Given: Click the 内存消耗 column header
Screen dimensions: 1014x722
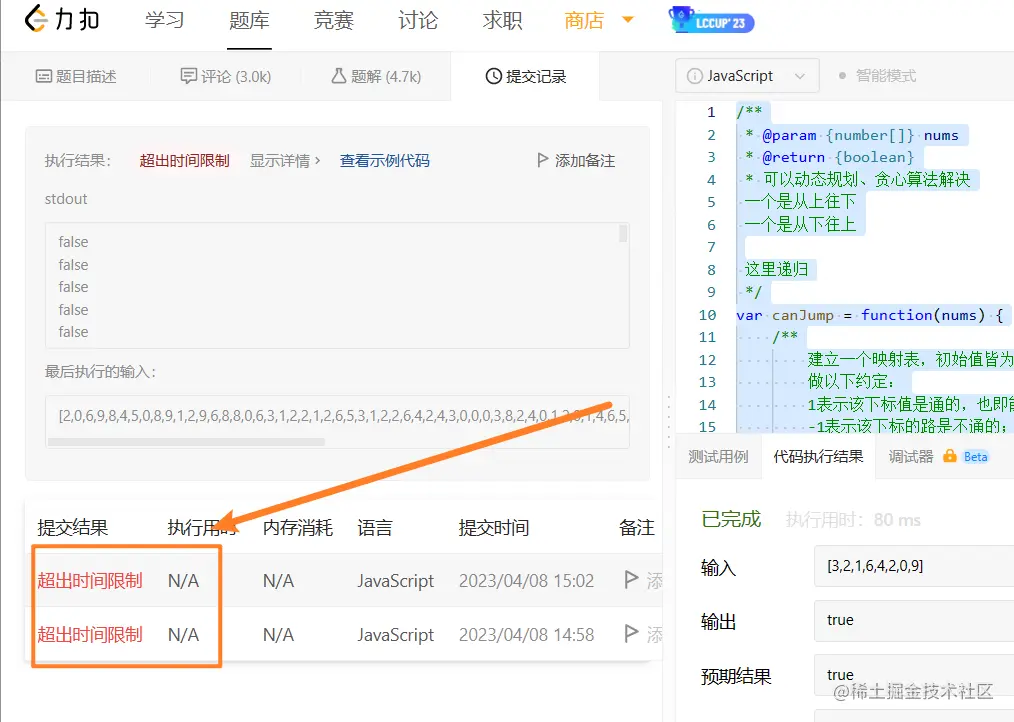Looking at the screenshot, I should coord(297,528).
